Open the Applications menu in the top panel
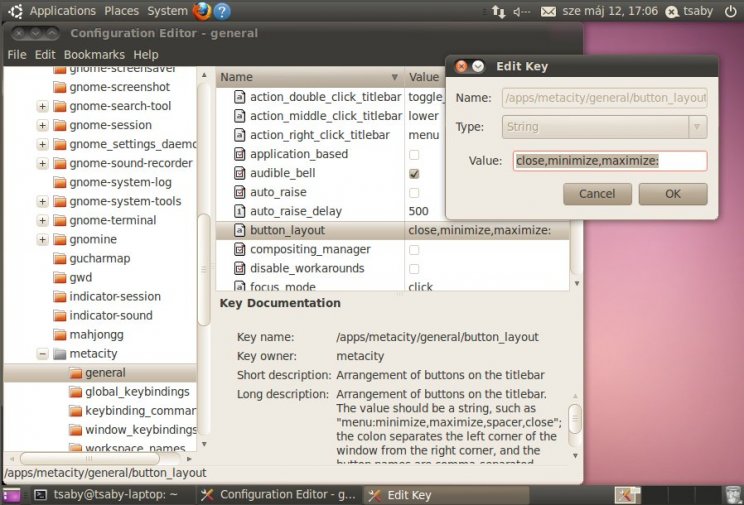This screenshot has width=744, height=505. click(63, 11)
